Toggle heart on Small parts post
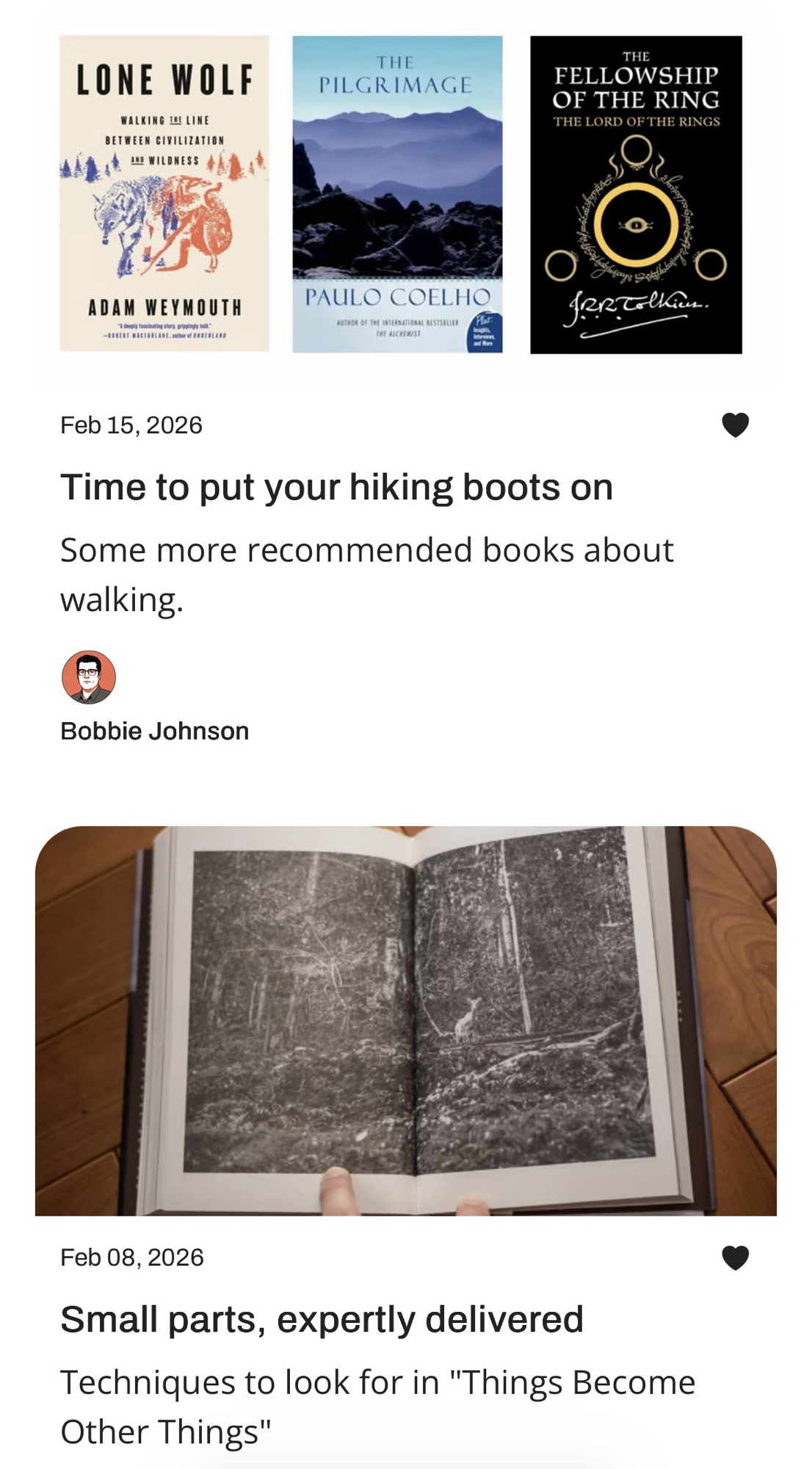Screen dimensions: 812x1469 tap(735, 1257)
